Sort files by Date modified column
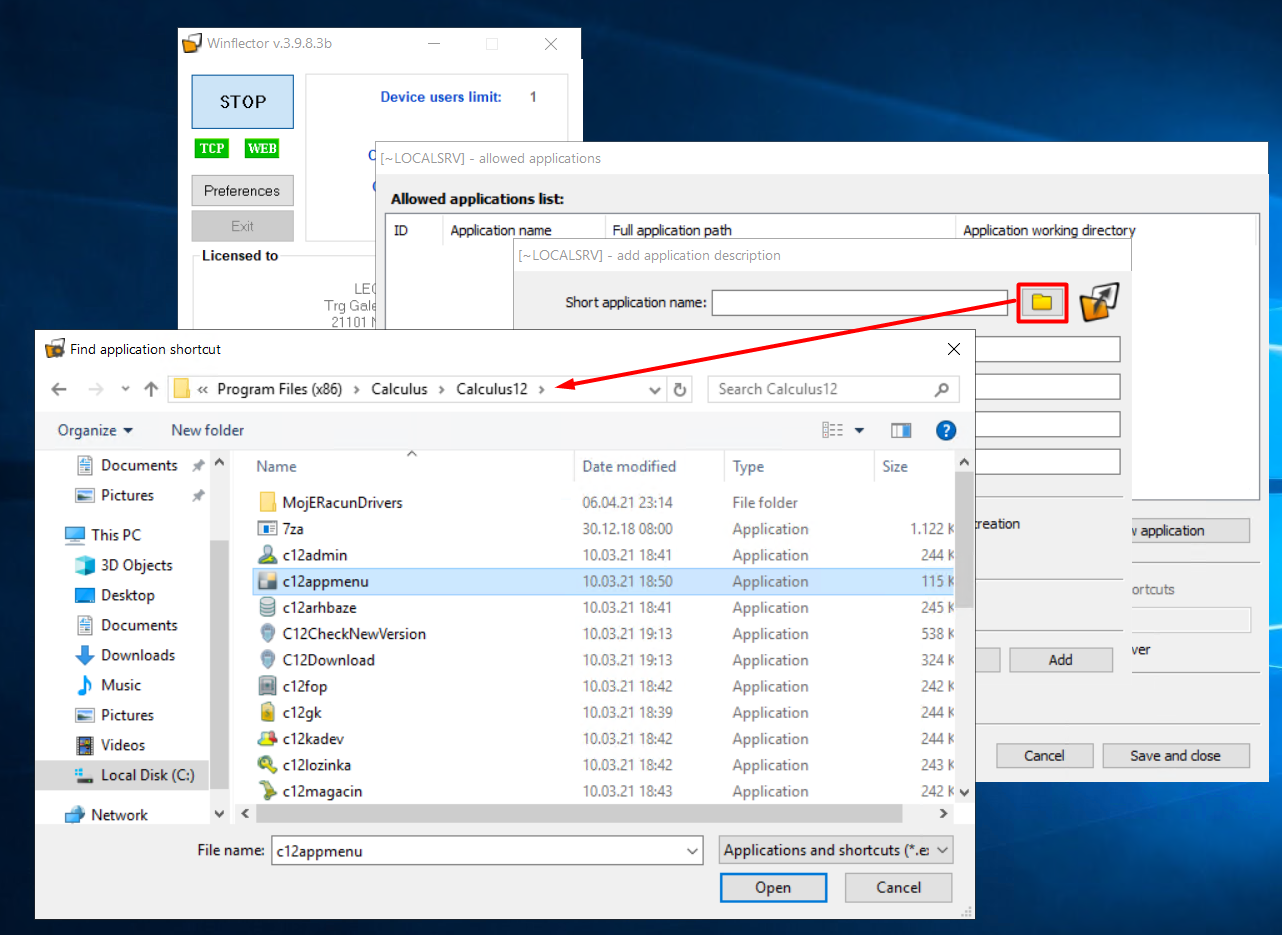 (629, 466)
